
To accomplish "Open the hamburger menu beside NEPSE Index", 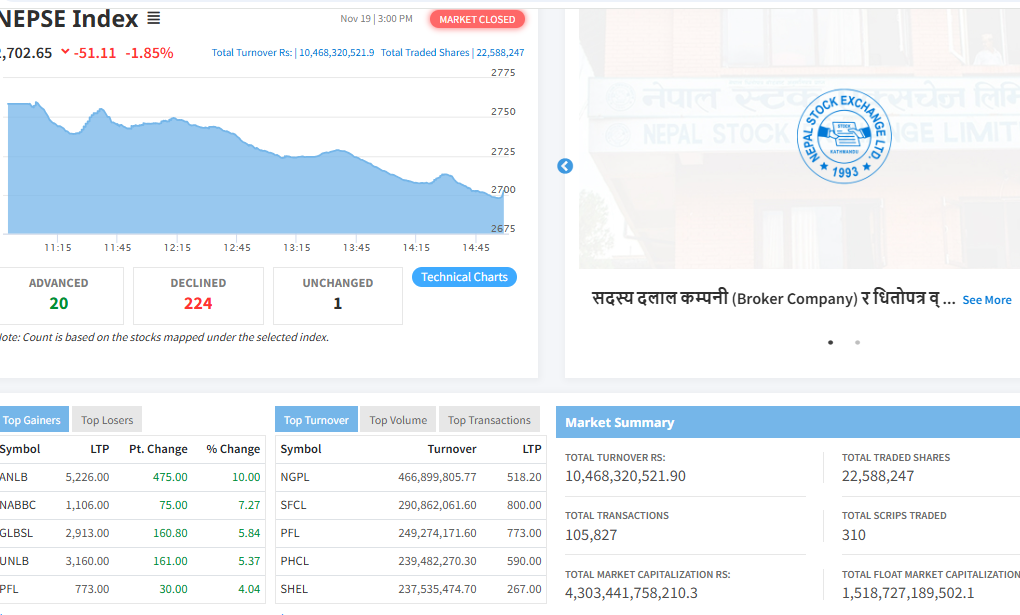I will click(154, 18).
